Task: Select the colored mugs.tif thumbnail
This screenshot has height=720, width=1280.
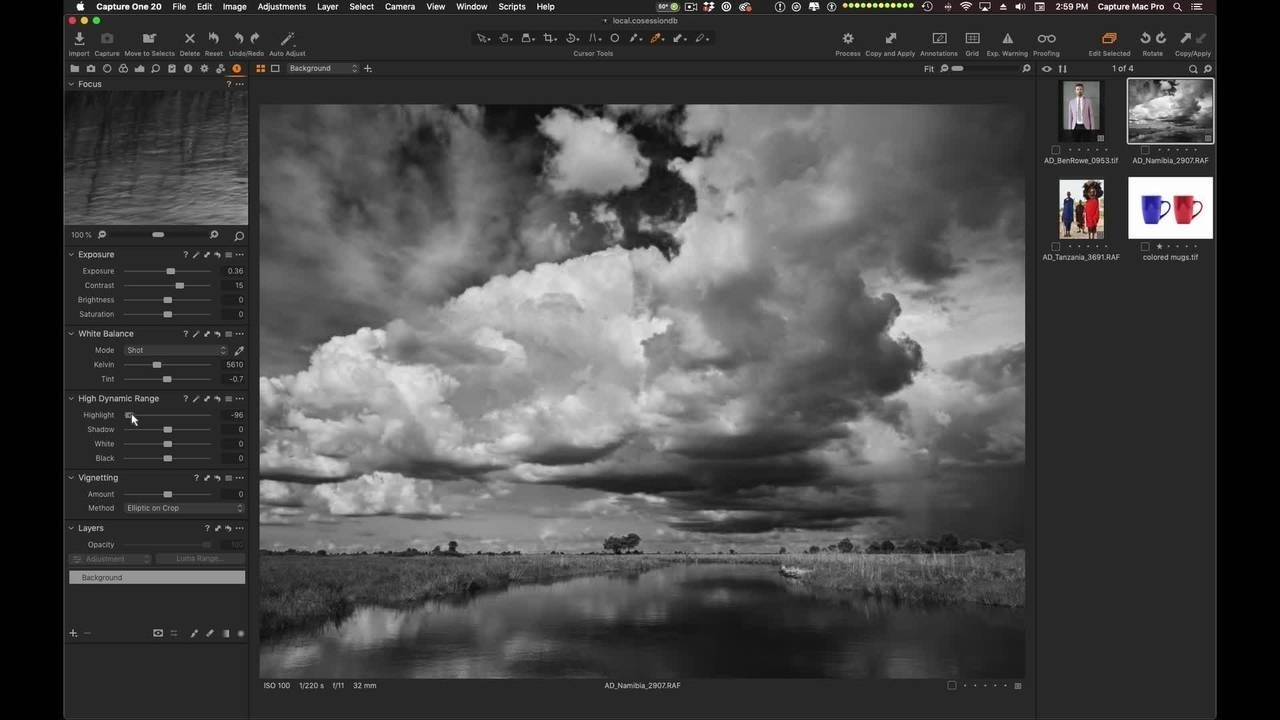Action: [1170, 208]
